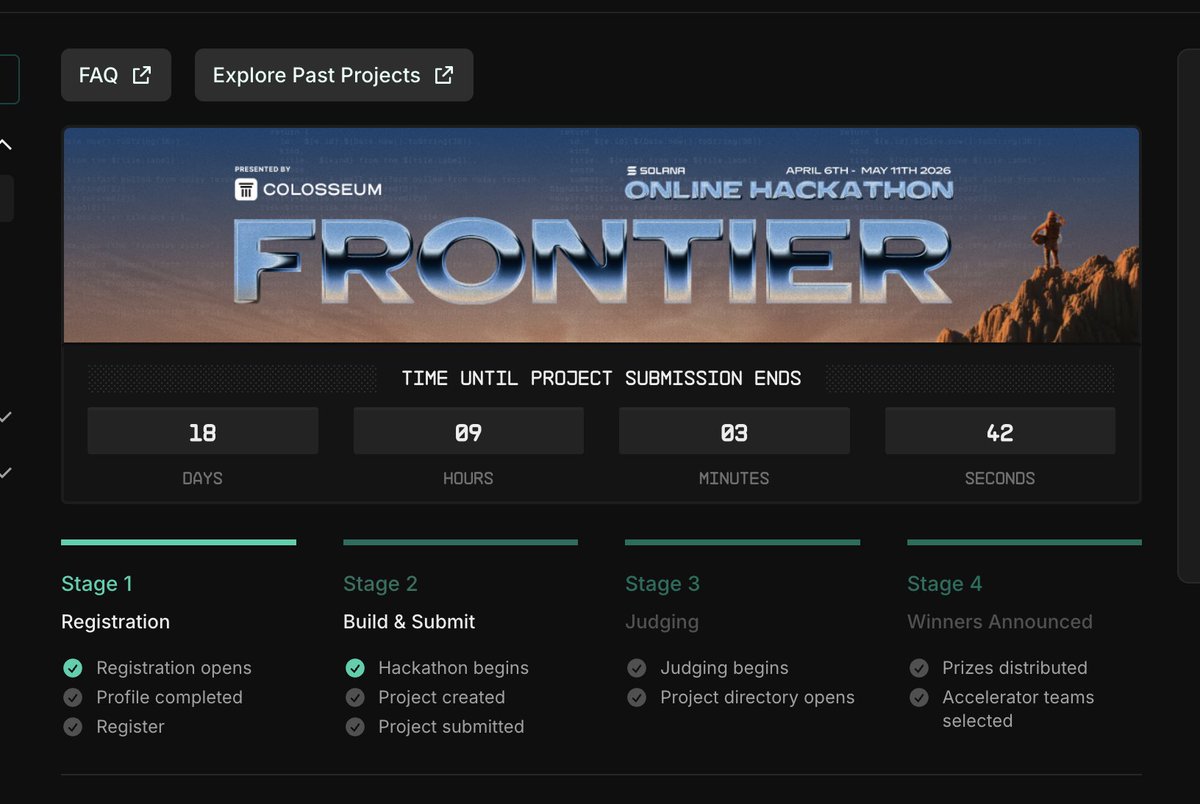Click the Explore Past Projects button
This screenshot has width=1200, height=804.
pos(334,75)
